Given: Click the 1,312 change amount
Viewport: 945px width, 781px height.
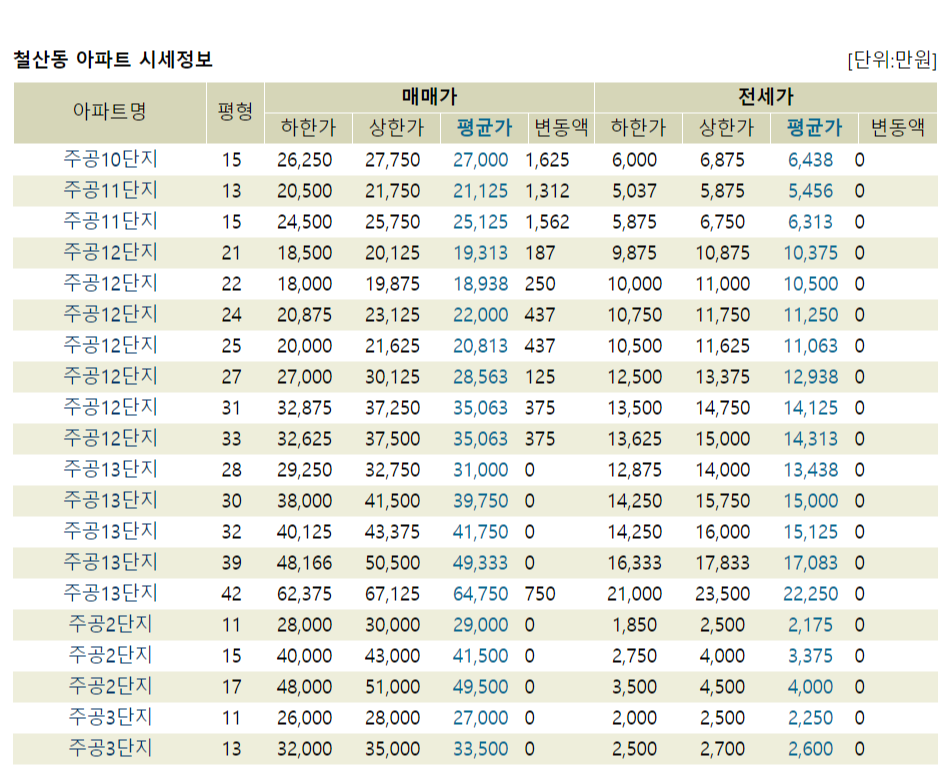Looking at the screenshot, I should pos(547,191).
